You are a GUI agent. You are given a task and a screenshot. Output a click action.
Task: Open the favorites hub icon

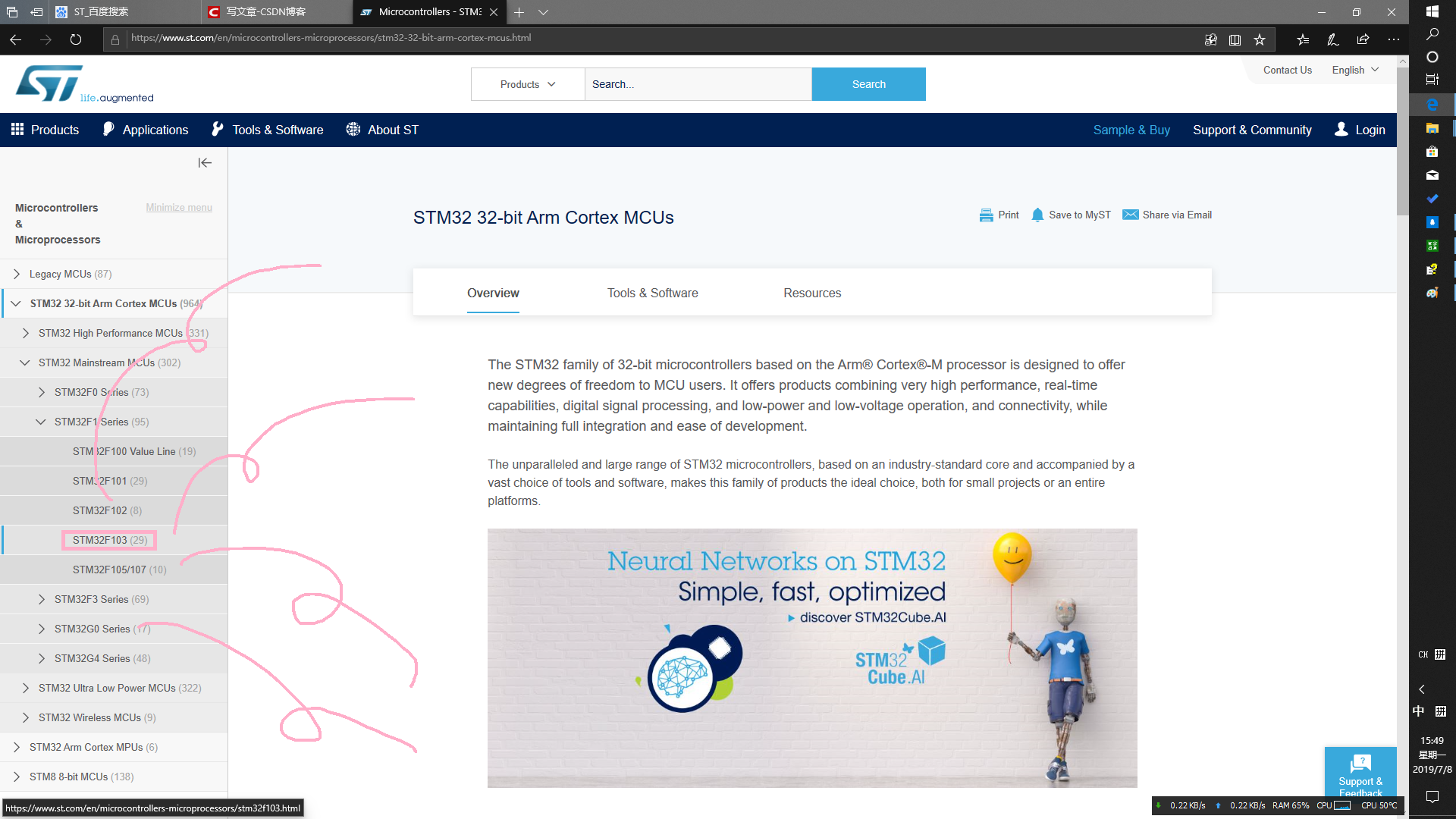[1303, 39]
